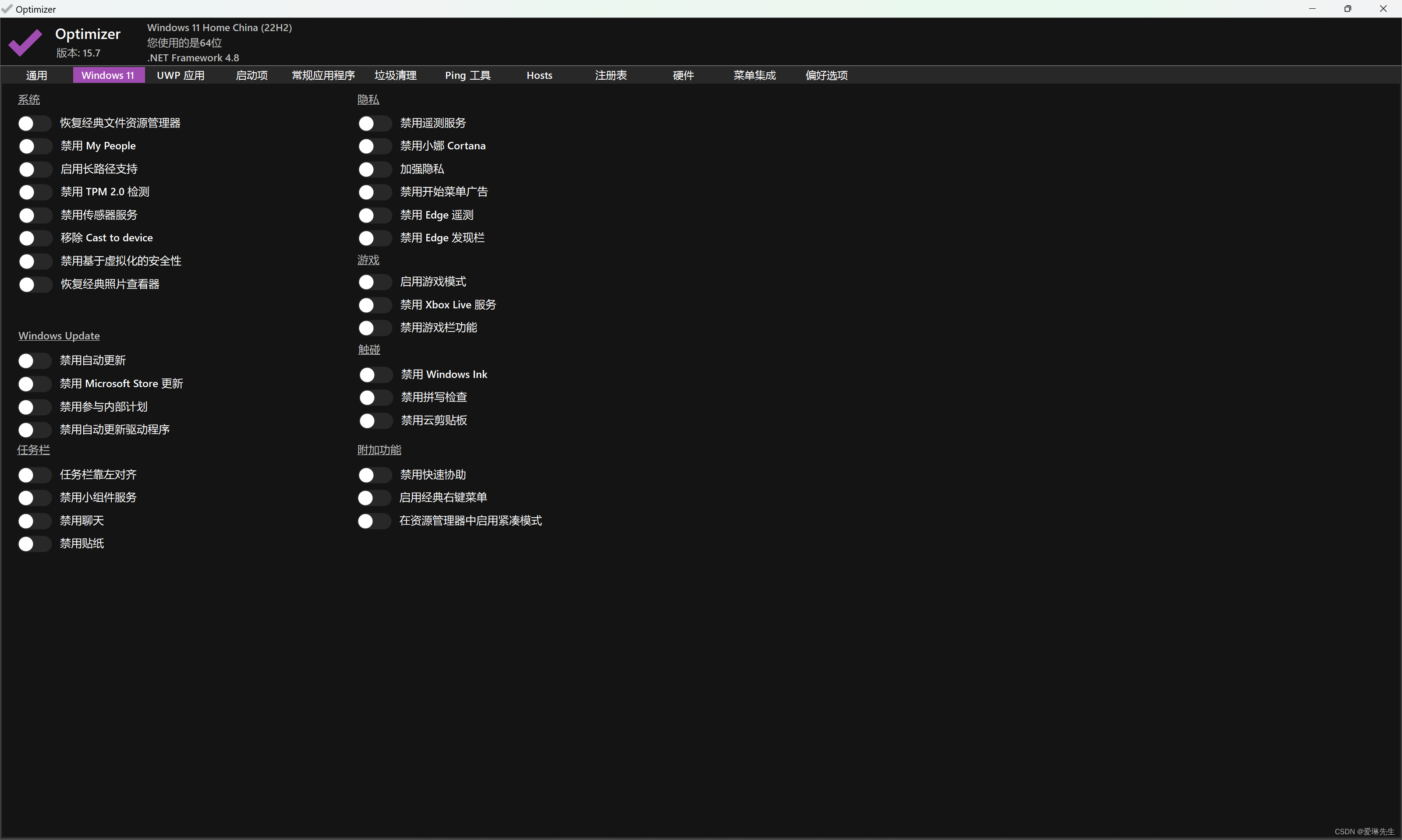
Task: Toggle 禁用 Windows Ink switch
Action: (x=375, y=375)
